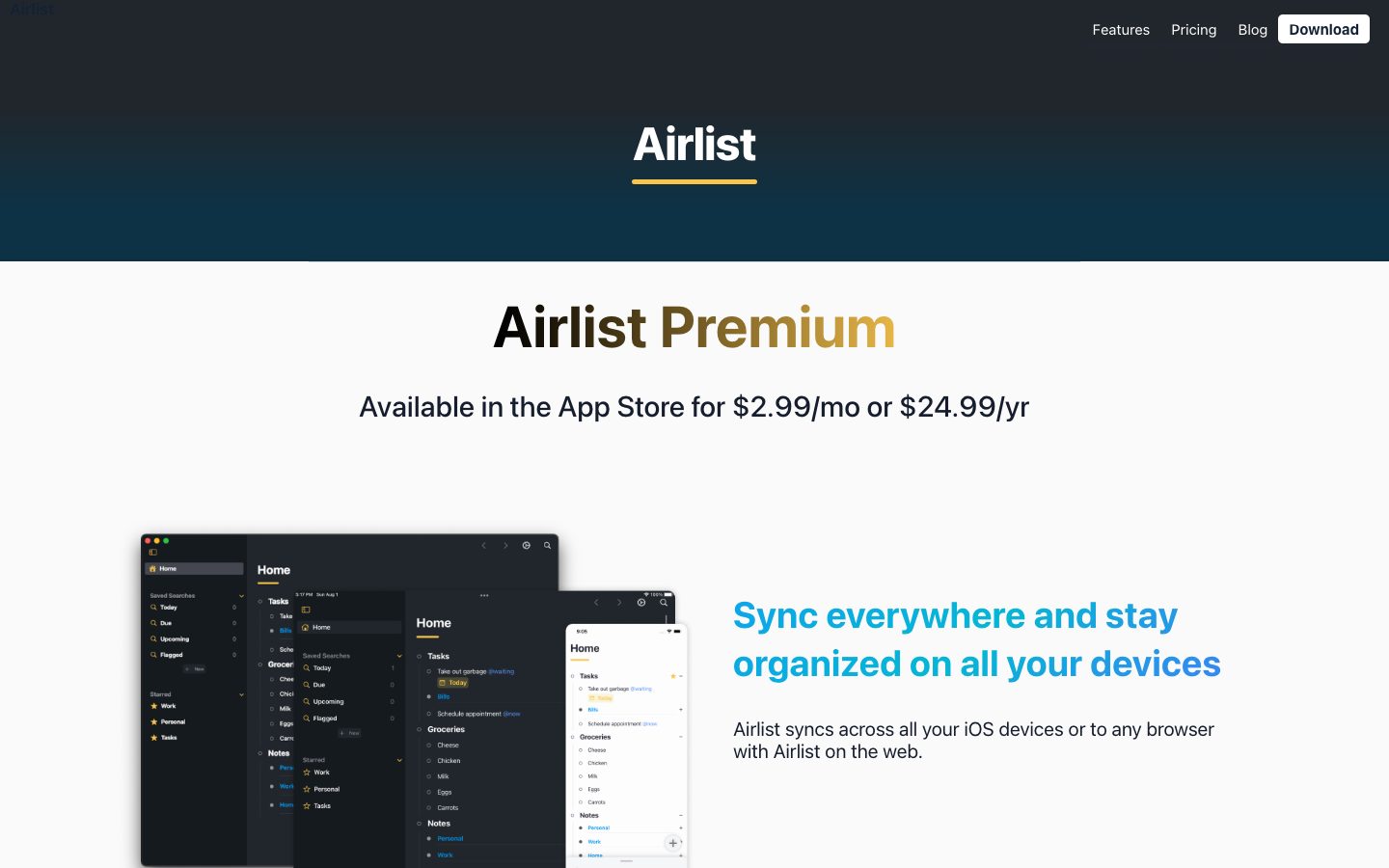Click back arrow in iPad app toolbar
This screenshot has height=868, width=1389.
point(596,603)
